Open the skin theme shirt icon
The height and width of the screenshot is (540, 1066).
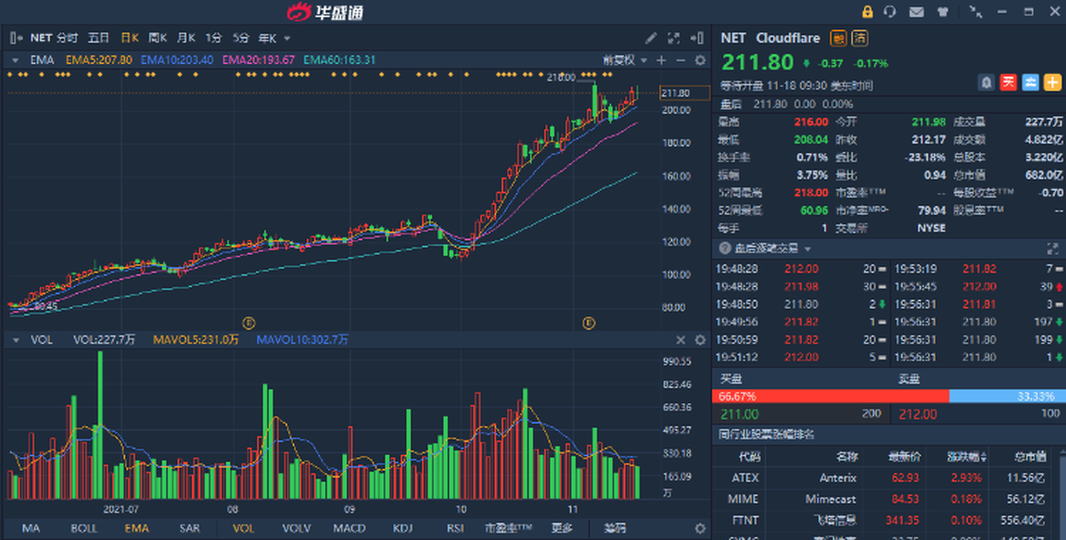click(x=942, y=11)
